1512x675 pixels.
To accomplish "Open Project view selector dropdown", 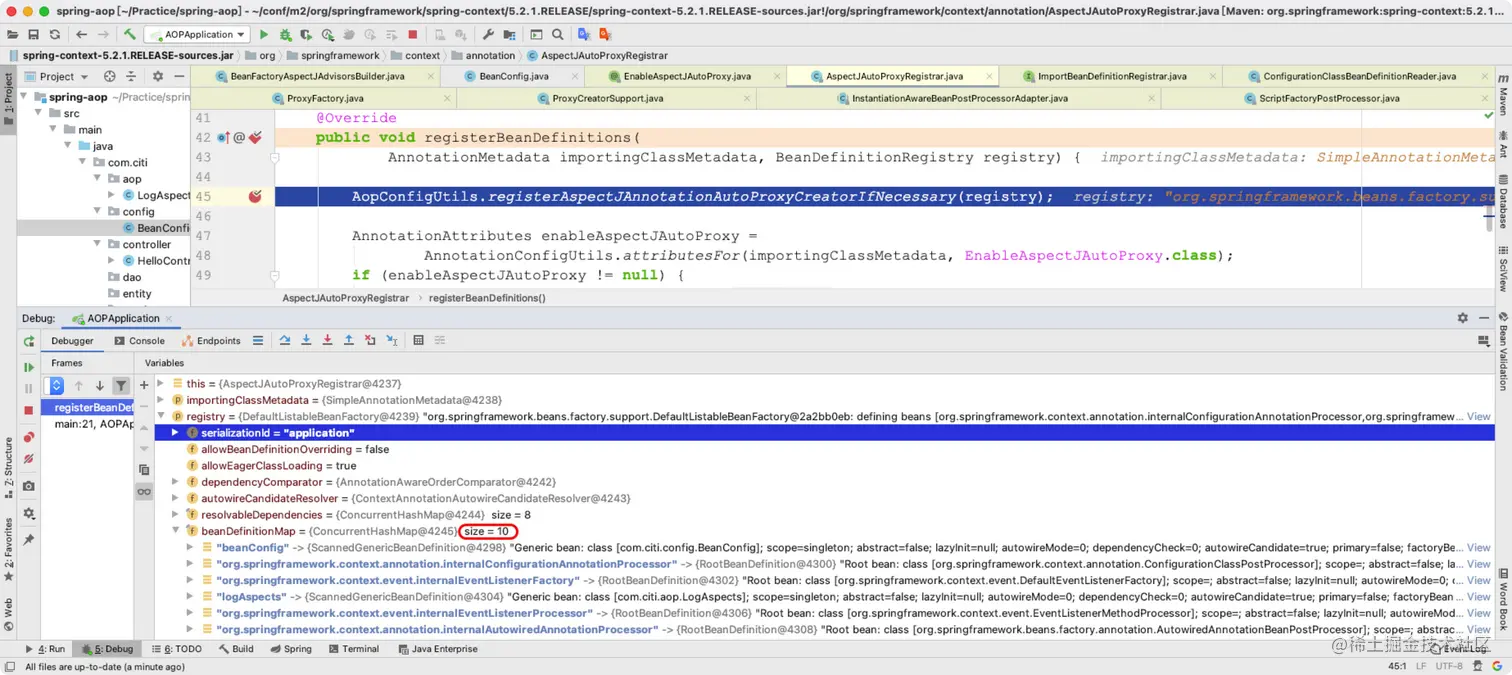I will pyautogui.click(x=57, y=76).
